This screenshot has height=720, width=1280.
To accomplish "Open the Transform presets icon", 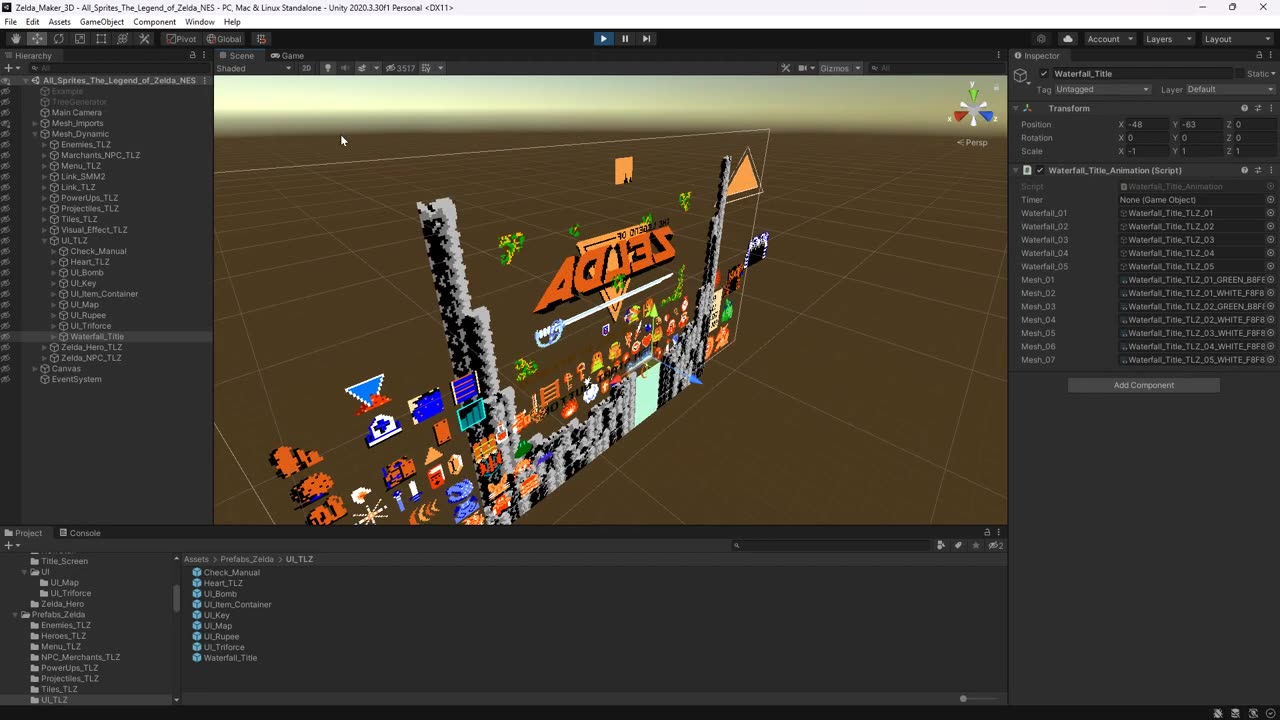I will click(1258, 108).
